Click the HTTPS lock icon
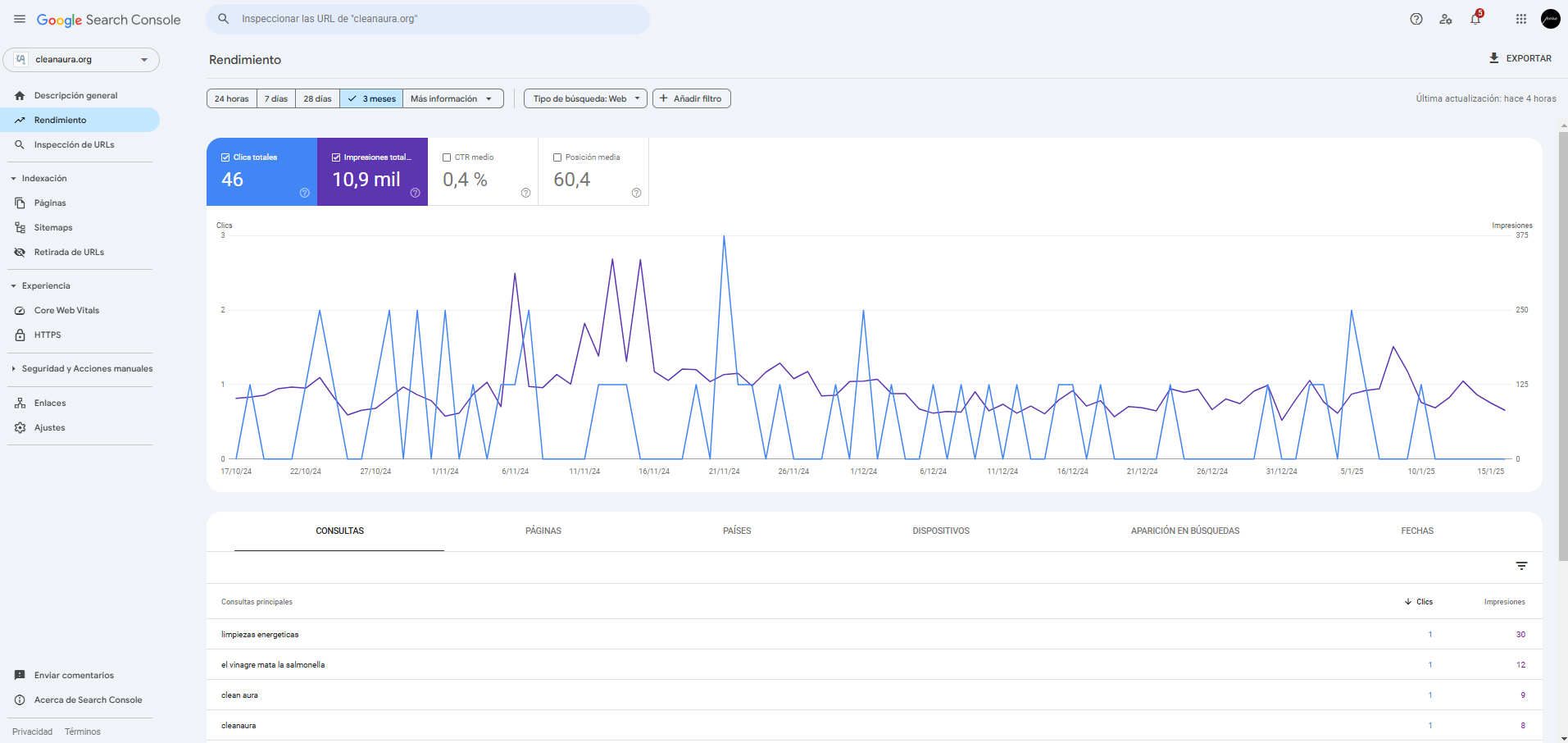This screenshot has width=1568, height=743. 20,335
